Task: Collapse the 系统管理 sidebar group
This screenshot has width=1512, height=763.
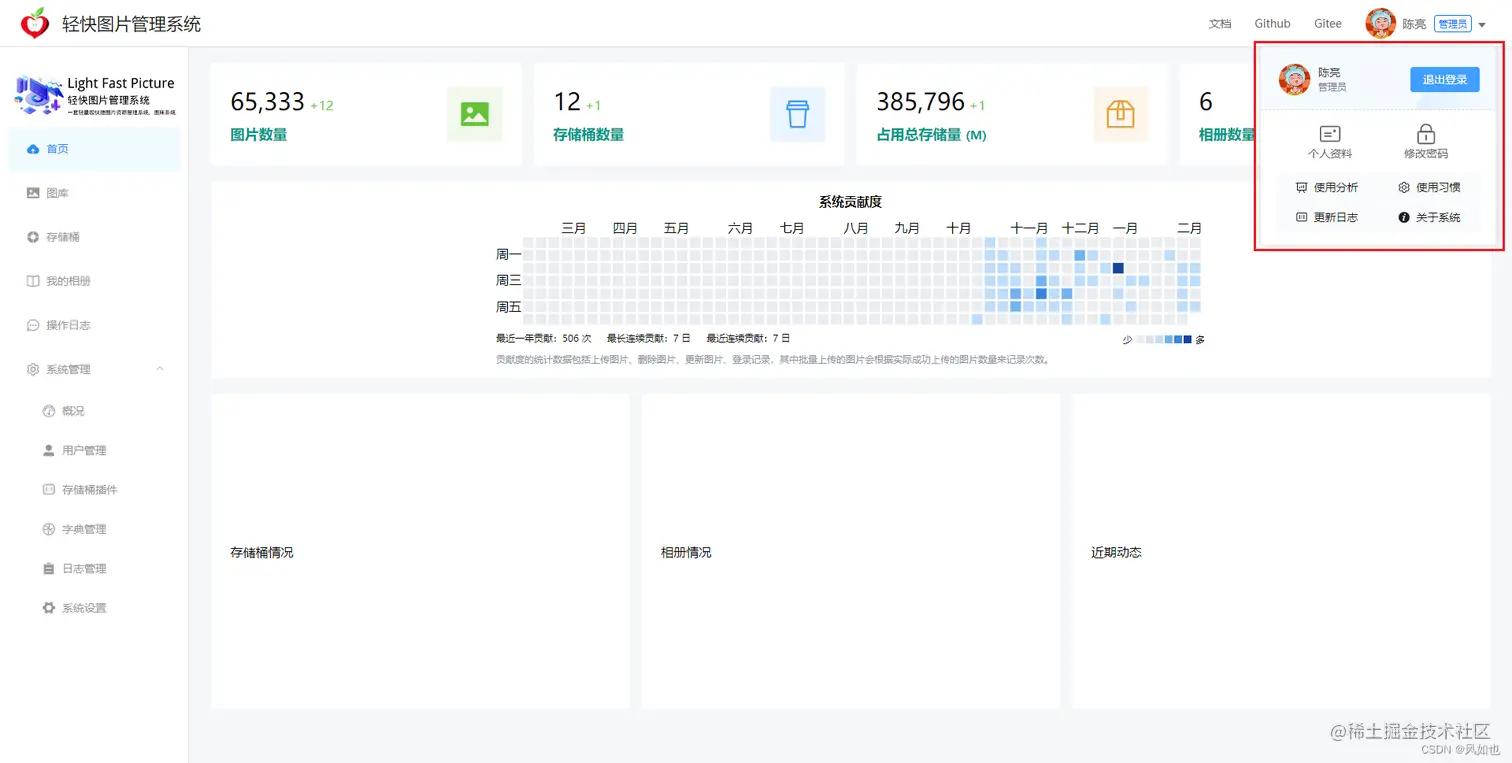Action: [160, 368]
